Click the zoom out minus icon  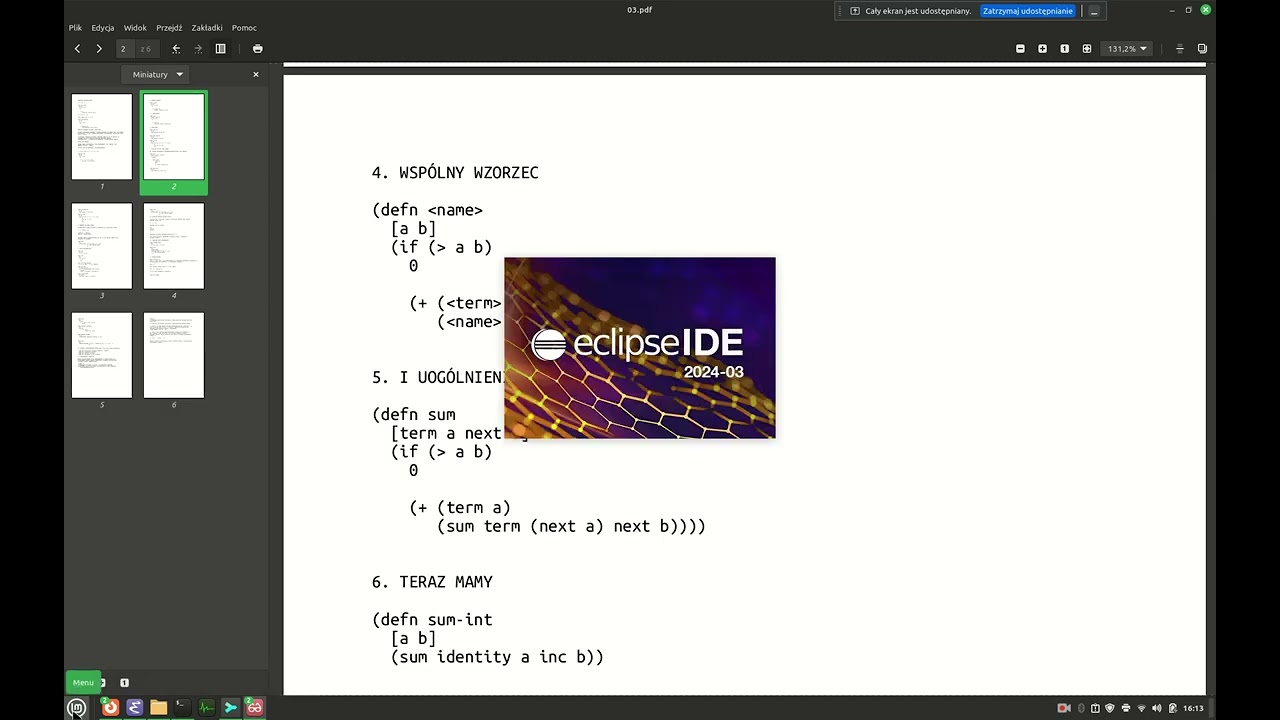pyautogui.click(x=1020, y=48)
